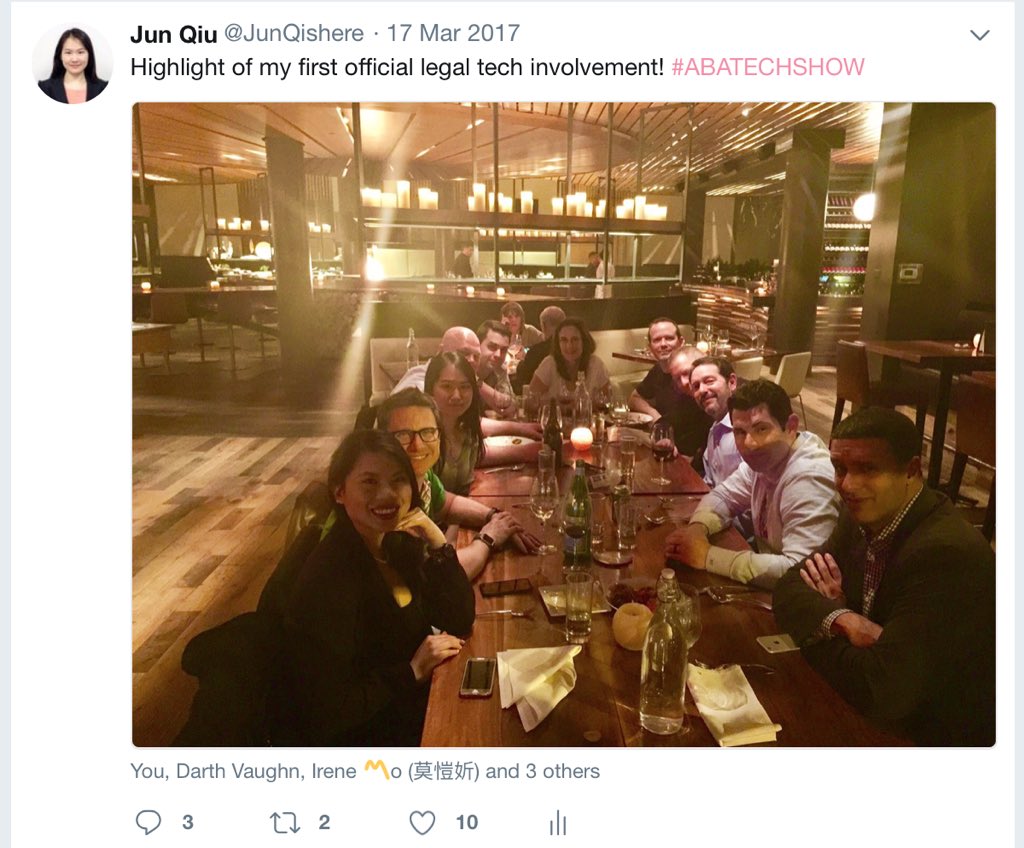The width and height of the screenshot is (1024, 848).
Task: Click the retweet count 2
Action: coord(324,823)
